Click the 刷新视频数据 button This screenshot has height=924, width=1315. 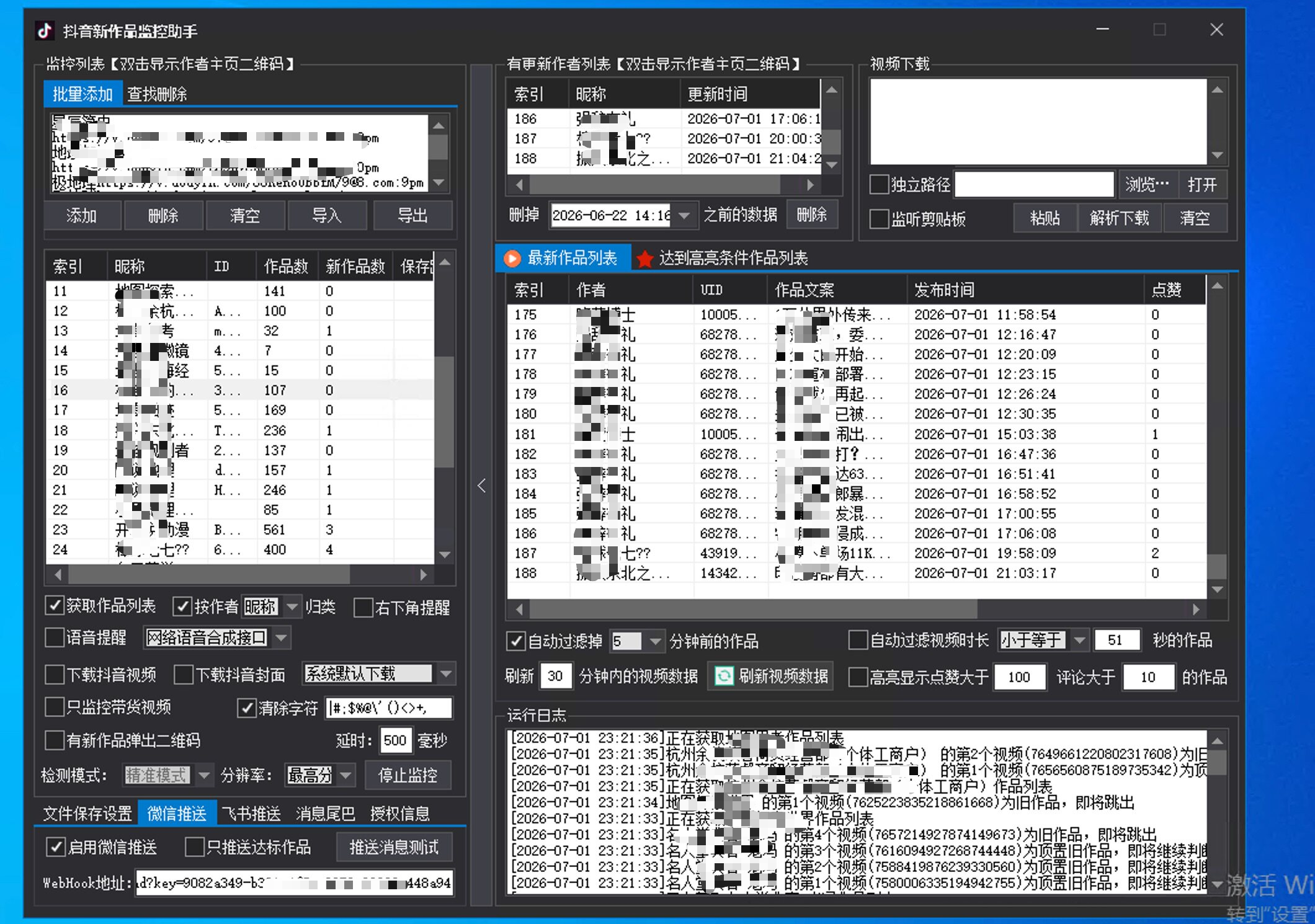[x=770, y=676]
